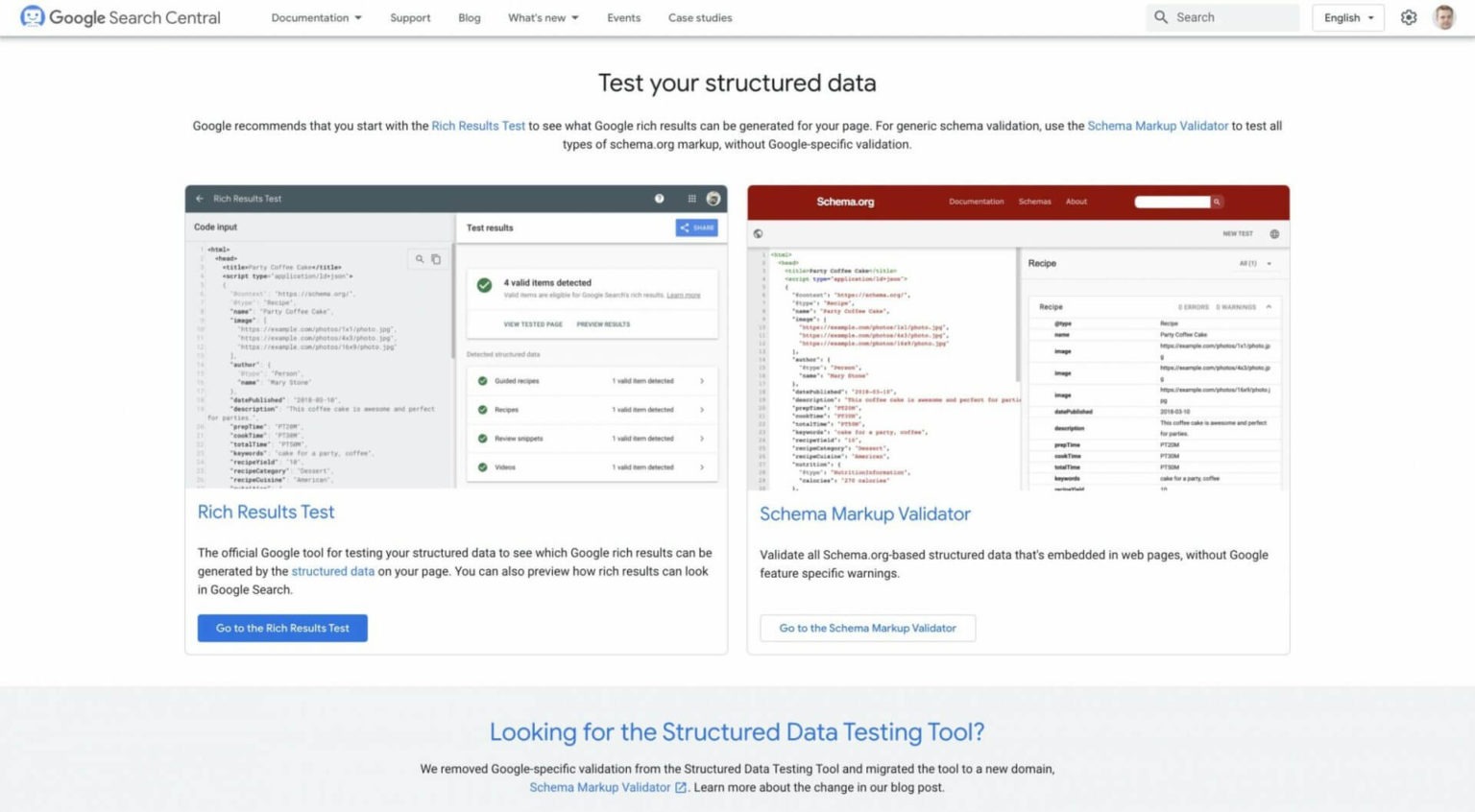This screenshot has width=1475, height=812.
Task: Click the settings gear icon in the header
Action: tap(1408, 17)
